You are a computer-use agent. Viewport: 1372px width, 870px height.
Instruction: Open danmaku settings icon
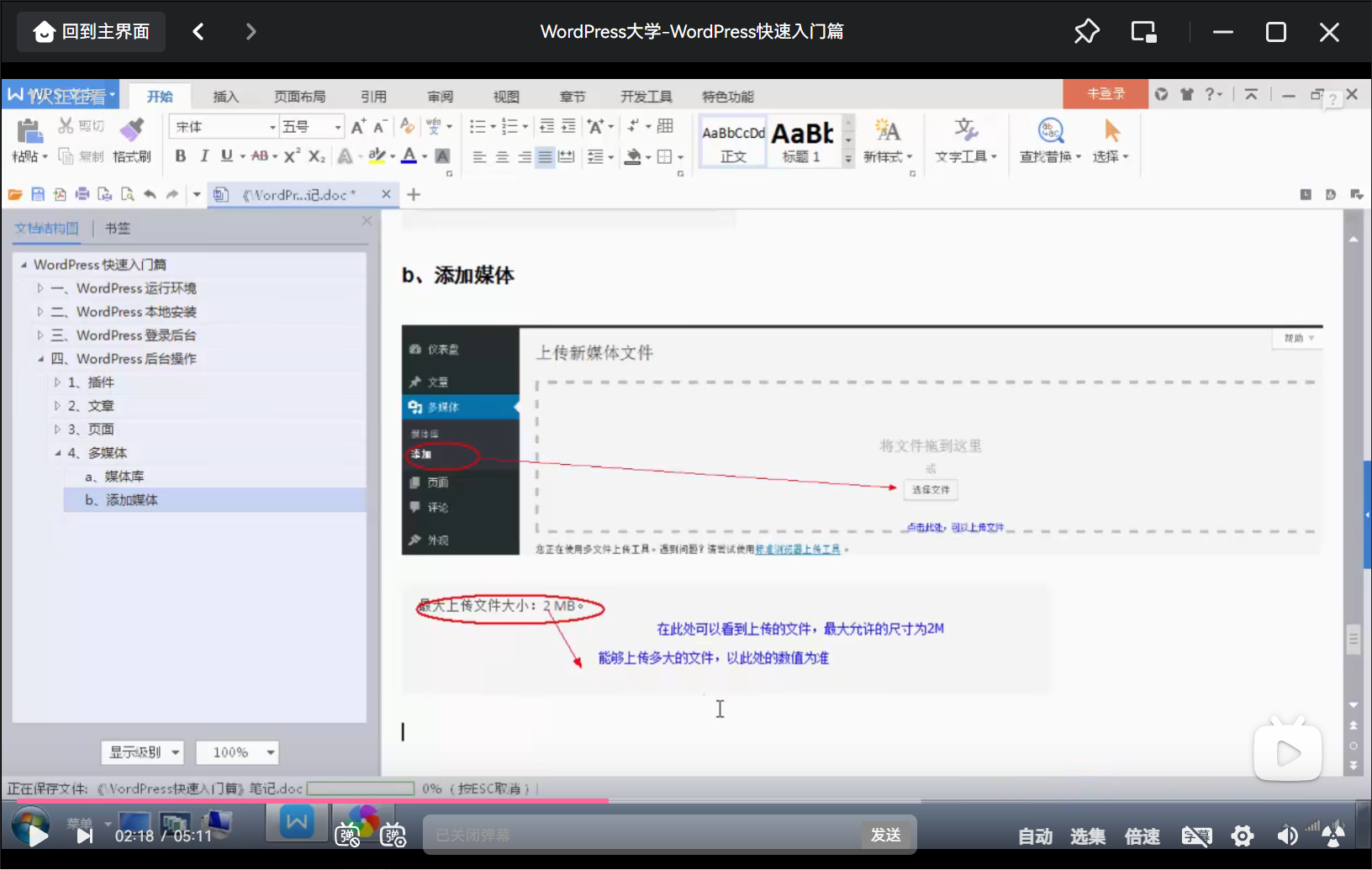[x=393, y=836]
